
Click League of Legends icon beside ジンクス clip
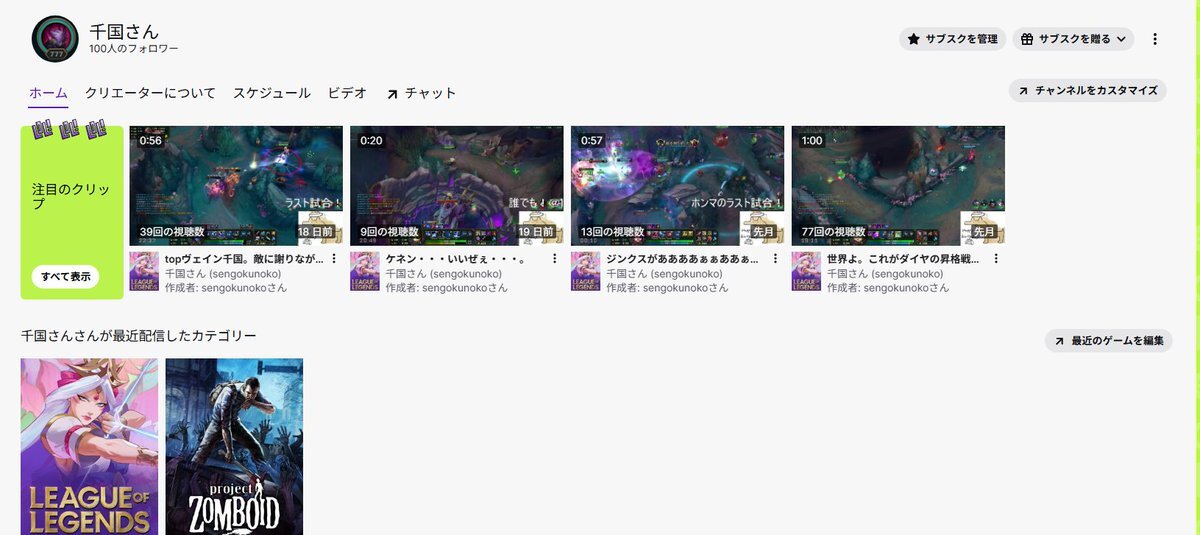(x=586, y=271)
